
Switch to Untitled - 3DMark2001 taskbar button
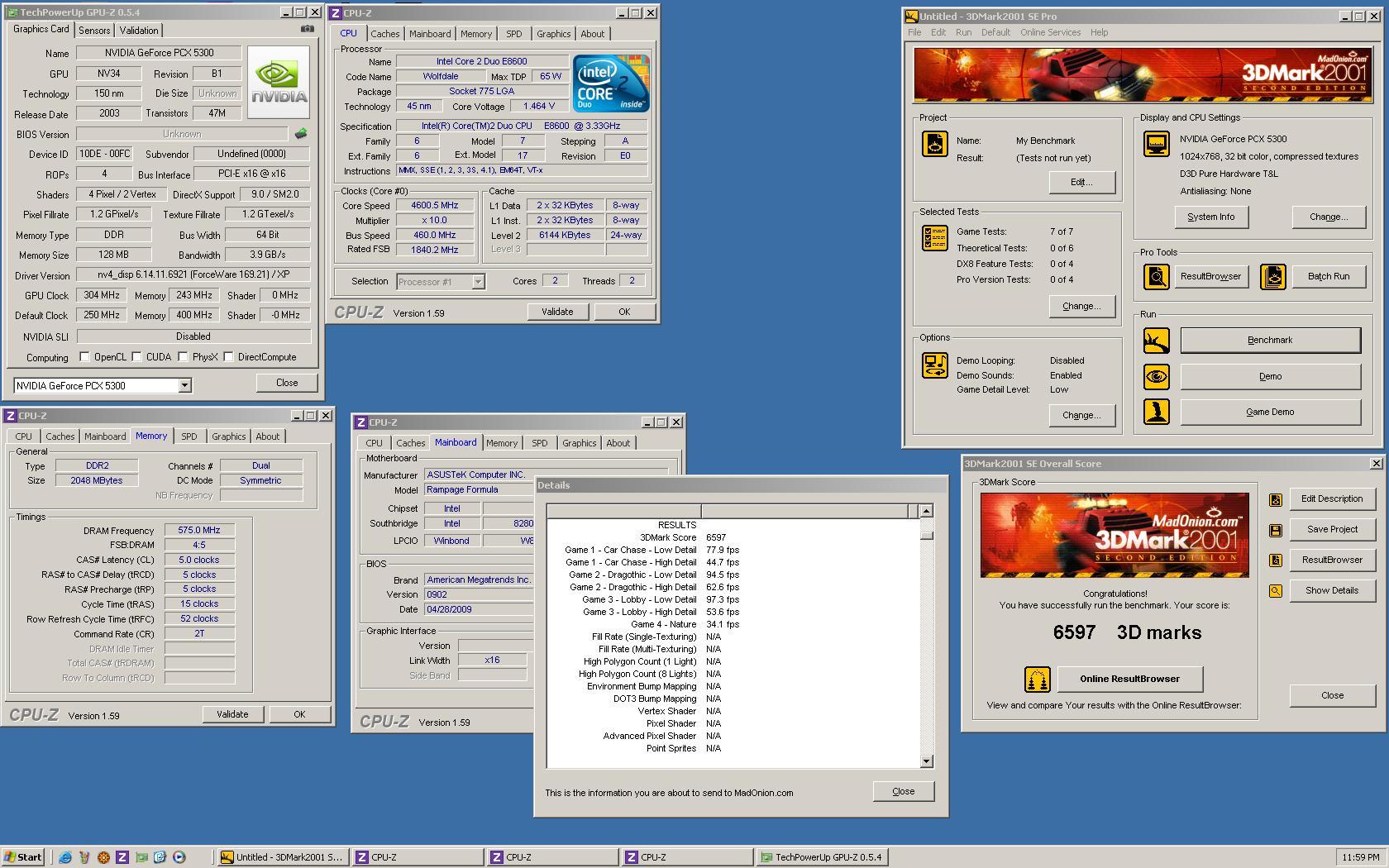[282, 857]
